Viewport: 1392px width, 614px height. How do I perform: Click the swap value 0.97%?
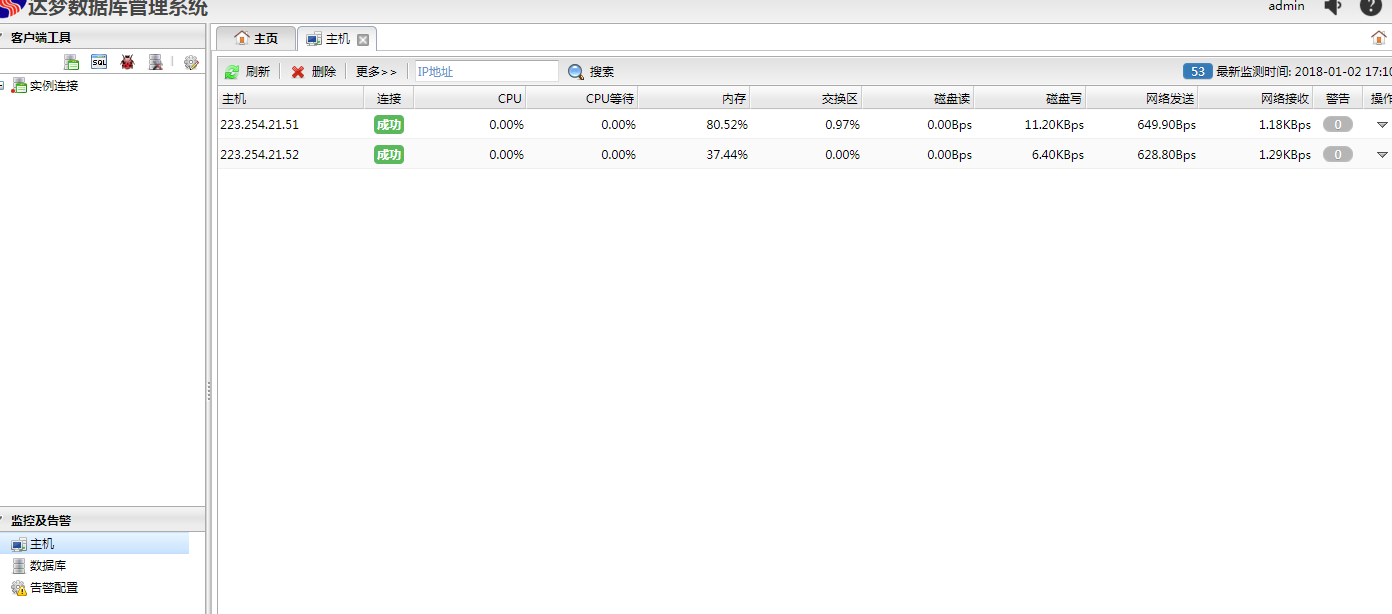tap(842, 125)
